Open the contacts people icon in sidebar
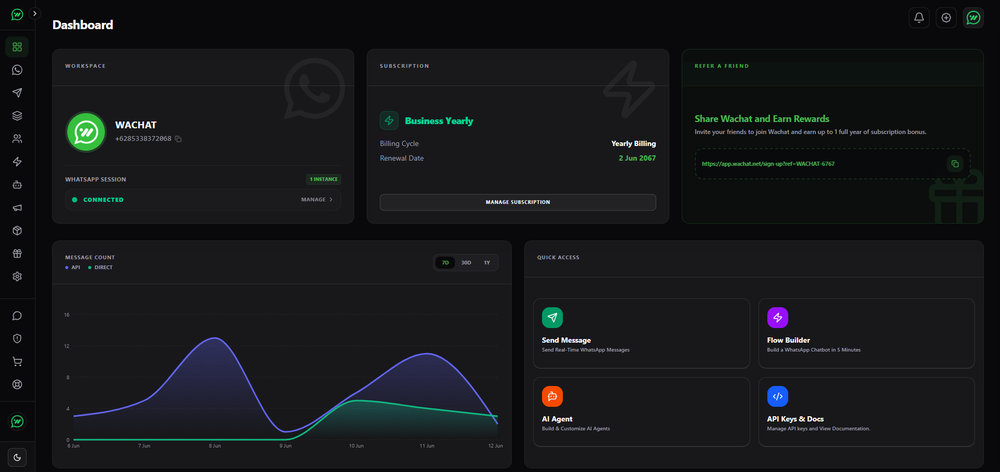 (x=17, y=138)
